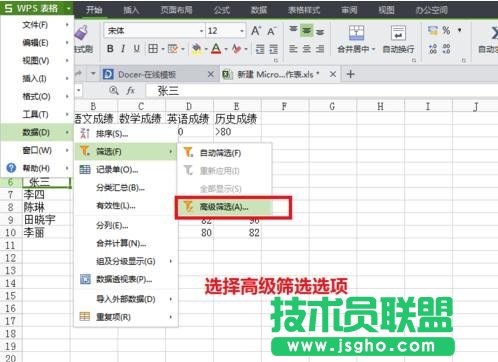
Task: Expand the fill color dropdown arrow
Action: [x=206, y=49]
